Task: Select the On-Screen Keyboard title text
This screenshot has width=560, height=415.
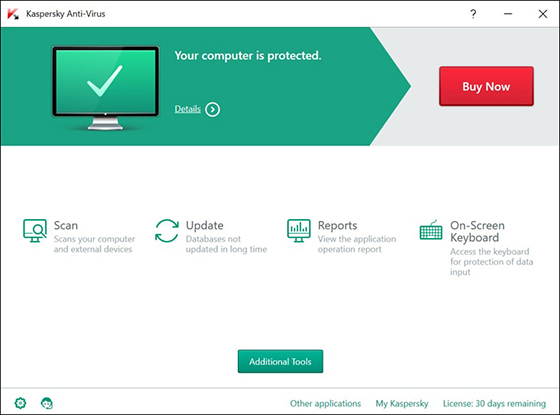Action: [x=477, y=231]
